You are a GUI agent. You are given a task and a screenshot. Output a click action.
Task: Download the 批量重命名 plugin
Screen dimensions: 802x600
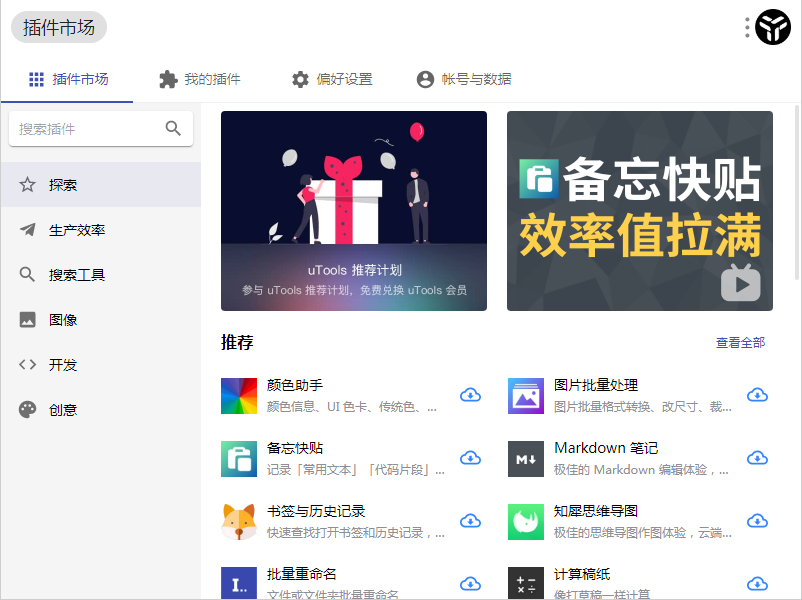pos(470,584)
